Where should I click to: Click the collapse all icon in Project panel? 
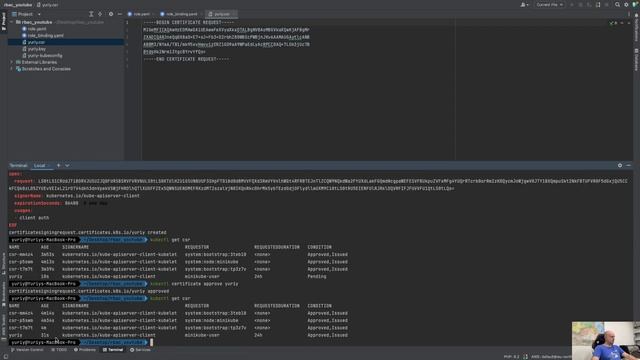(91, 14)
